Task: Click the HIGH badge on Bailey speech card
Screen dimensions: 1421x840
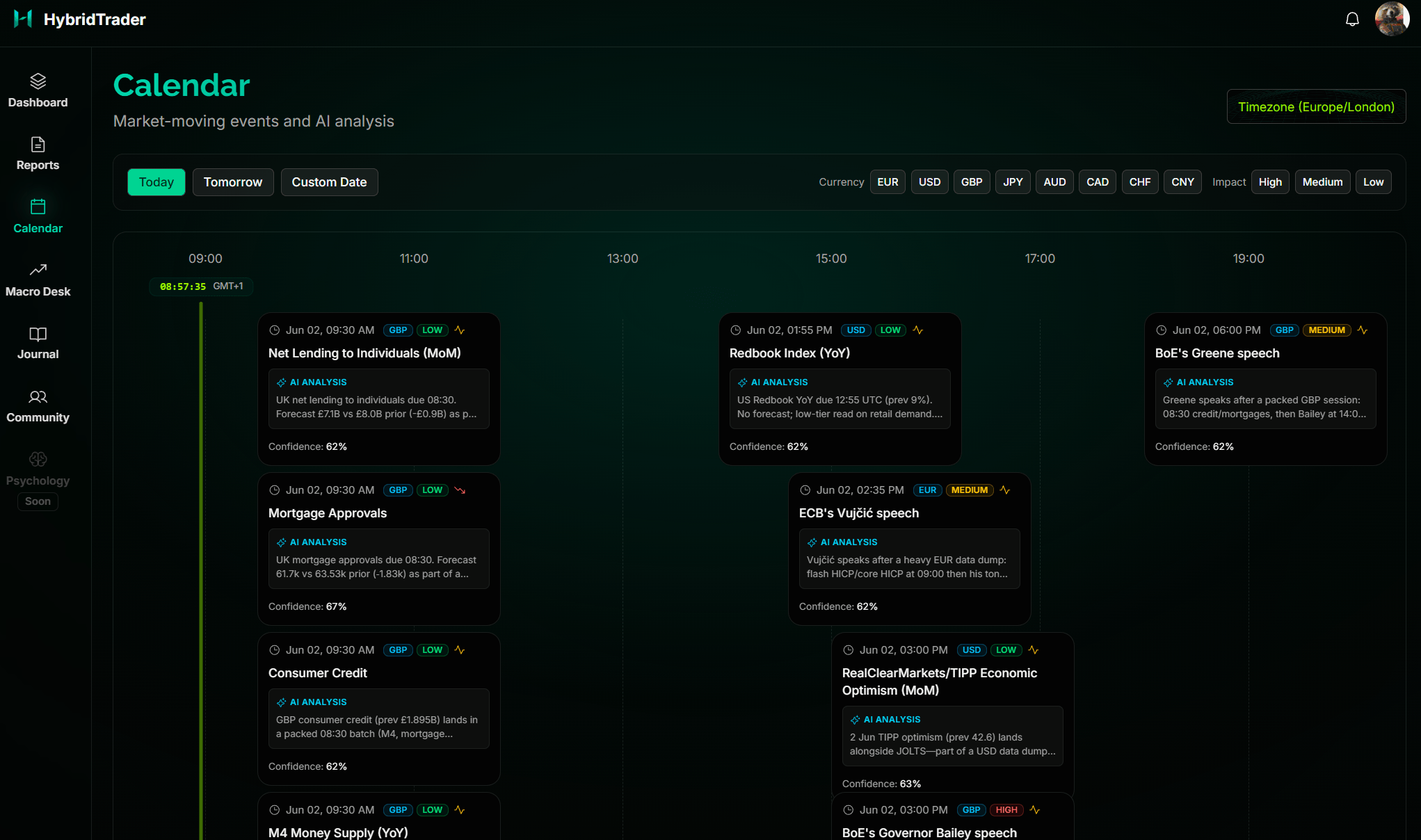Action: (x=1006, y=810)
